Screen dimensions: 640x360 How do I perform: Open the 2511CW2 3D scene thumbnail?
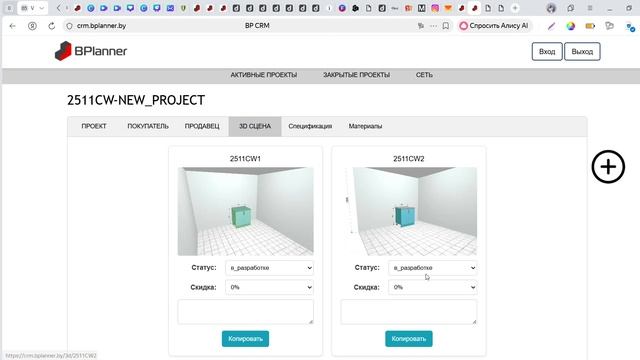409,211
